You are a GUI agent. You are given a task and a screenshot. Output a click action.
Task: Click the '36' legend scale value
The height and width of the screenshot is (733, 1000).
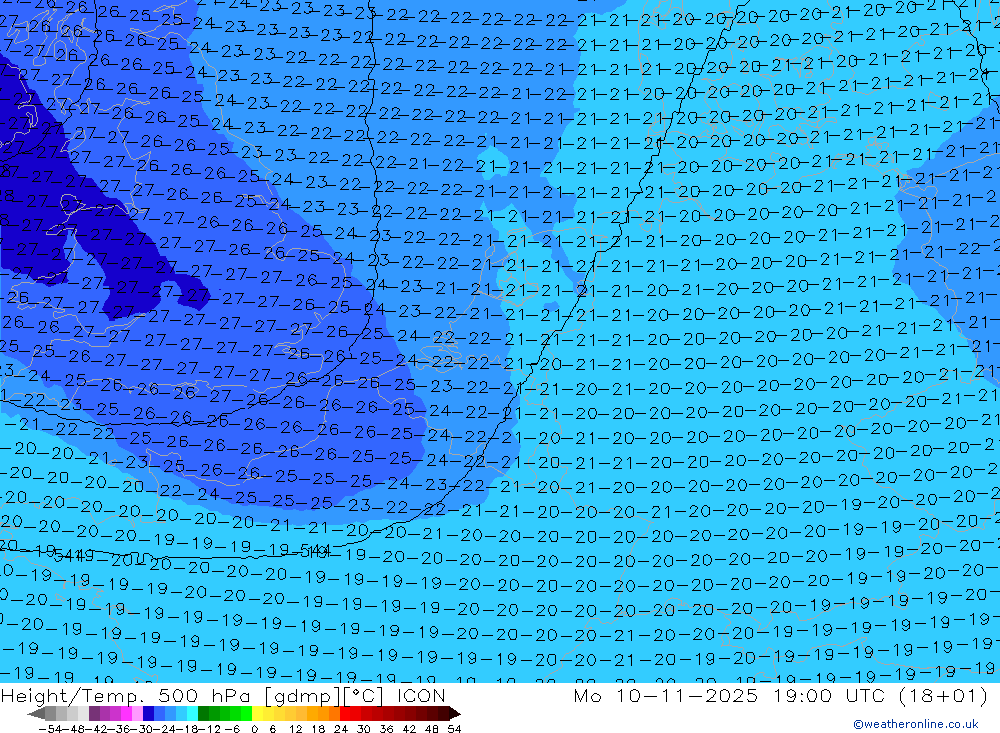click(386, 729)
